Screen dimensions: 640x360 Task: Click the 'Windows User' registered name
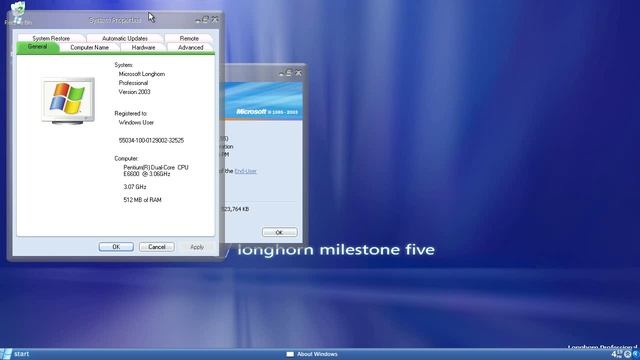pyautogui.click(x=136, y=122)
